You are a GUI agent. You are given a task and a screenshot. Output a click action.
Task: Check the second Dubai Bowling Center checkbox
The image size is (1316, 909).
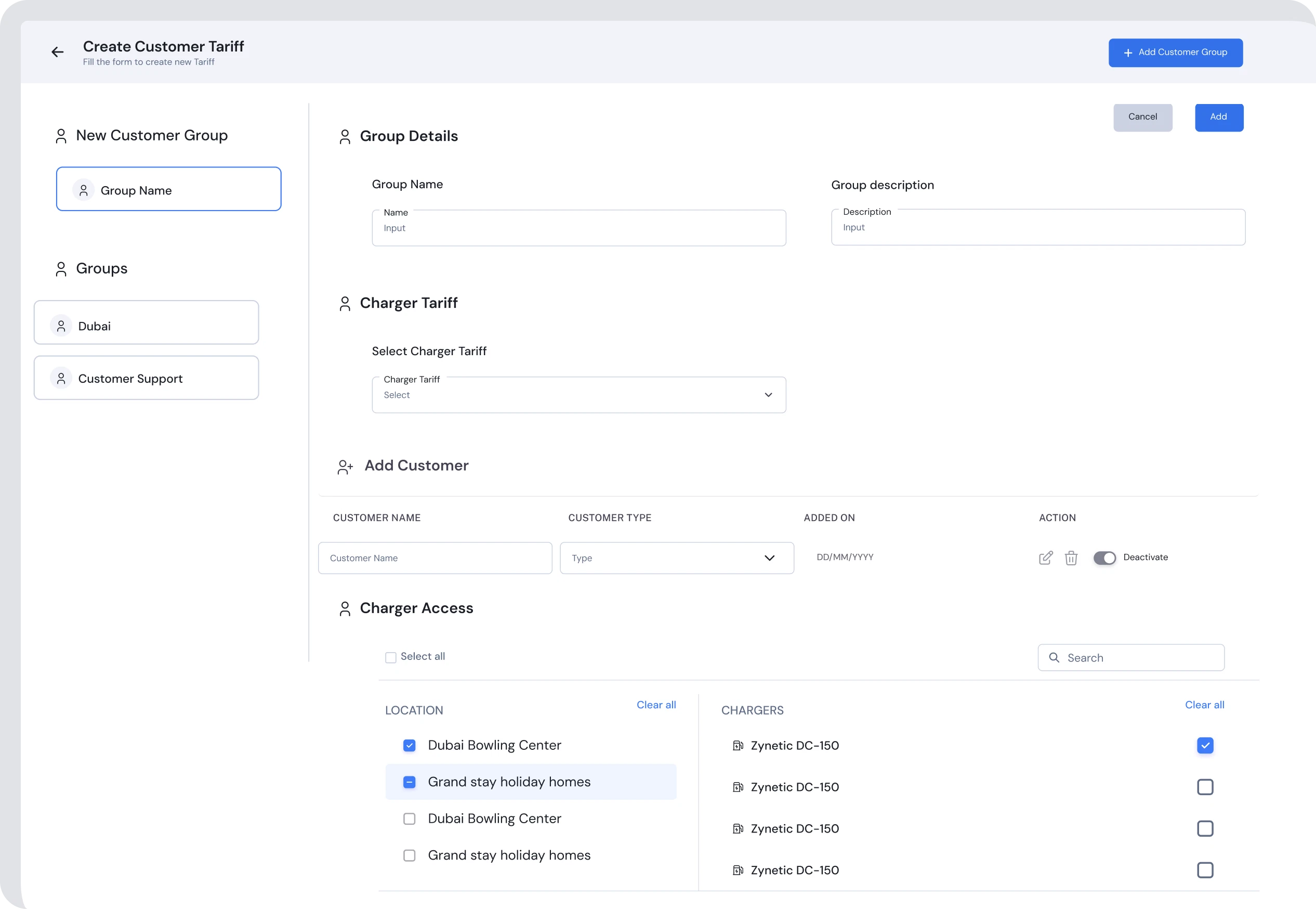point(409,819)
